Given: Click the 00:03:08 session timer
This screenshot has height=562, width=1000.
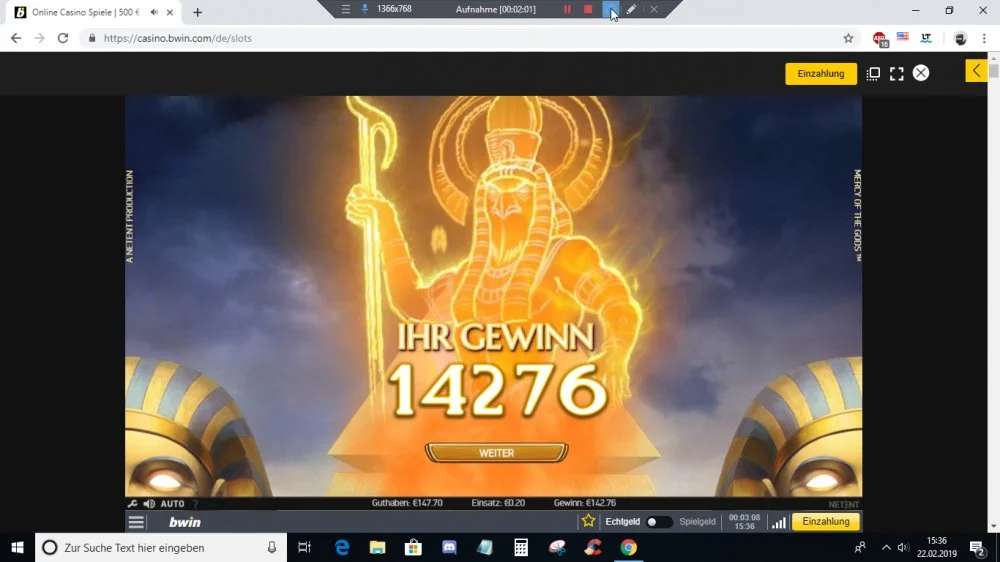Looking at the screenshot, I should pyautogui.click(x=744, y=517).
